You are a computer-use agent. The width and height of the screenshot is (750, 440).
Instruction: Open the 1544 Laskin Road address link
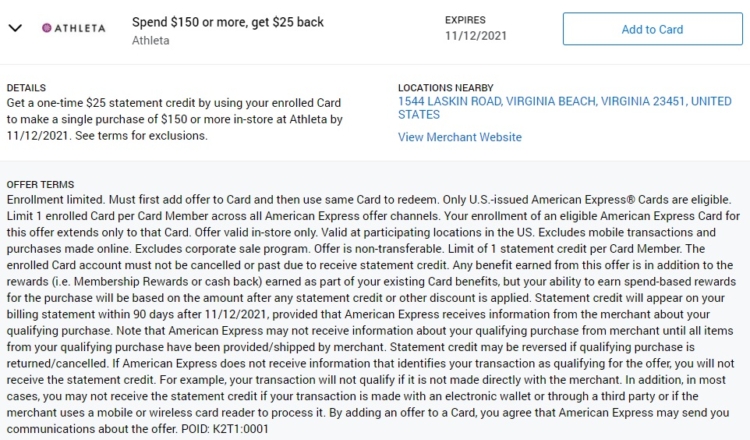(x=564, y=108)
